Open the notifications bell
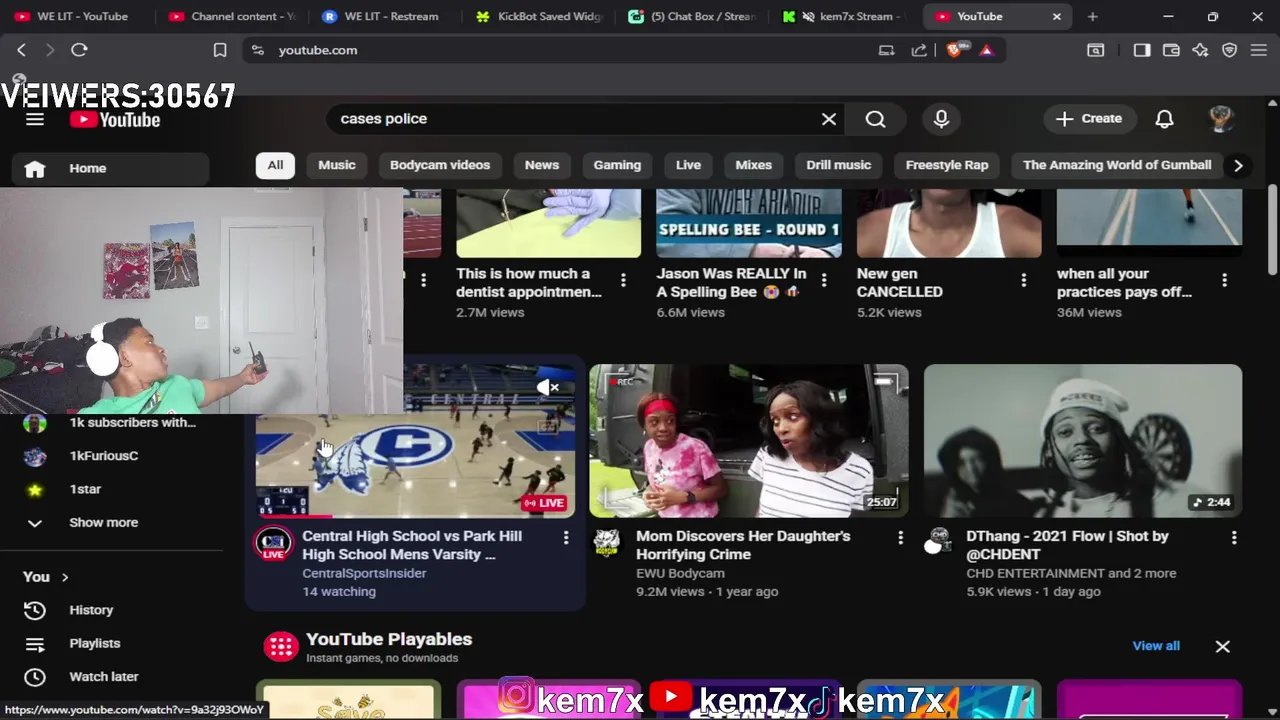Viewport: 1280px width, 720px height. point(1164,119)
